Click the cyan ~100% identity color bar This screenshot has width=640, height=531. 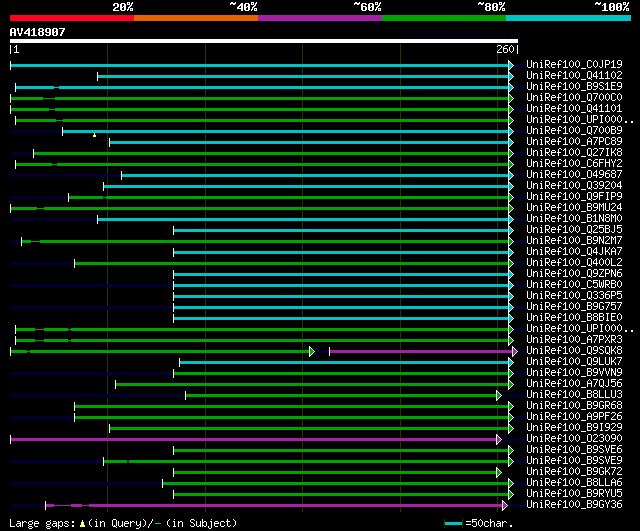click(569, 18)
